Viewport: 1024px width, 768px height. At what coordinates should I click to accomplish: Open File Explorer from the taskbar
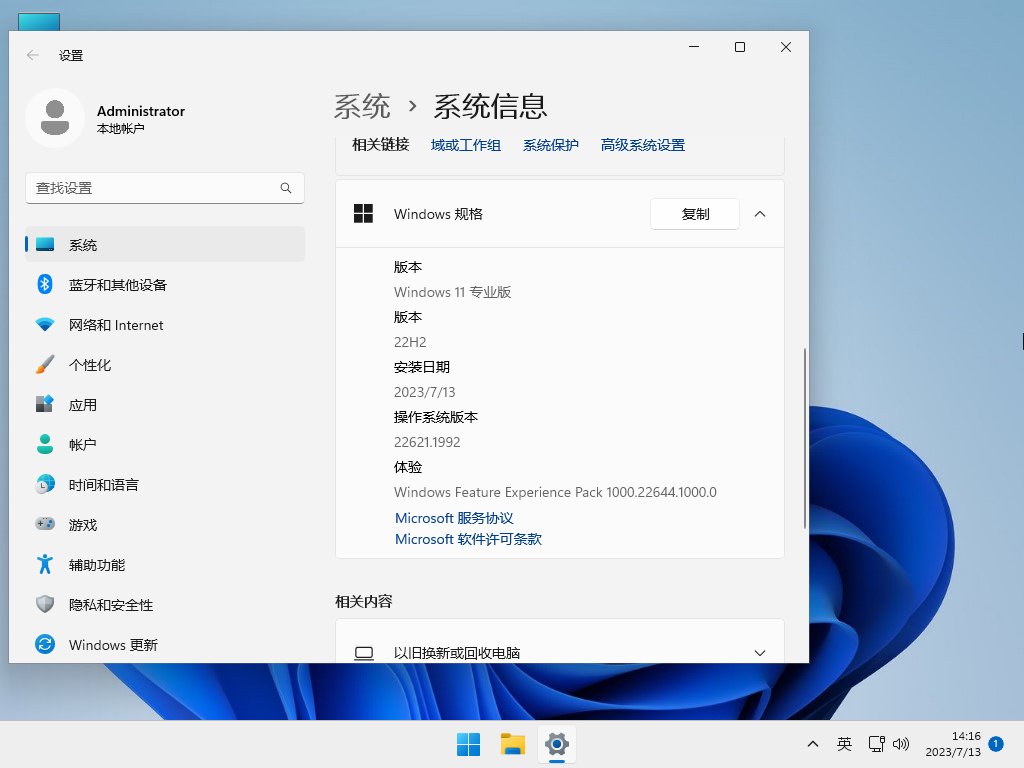click(x=512, y=744)
